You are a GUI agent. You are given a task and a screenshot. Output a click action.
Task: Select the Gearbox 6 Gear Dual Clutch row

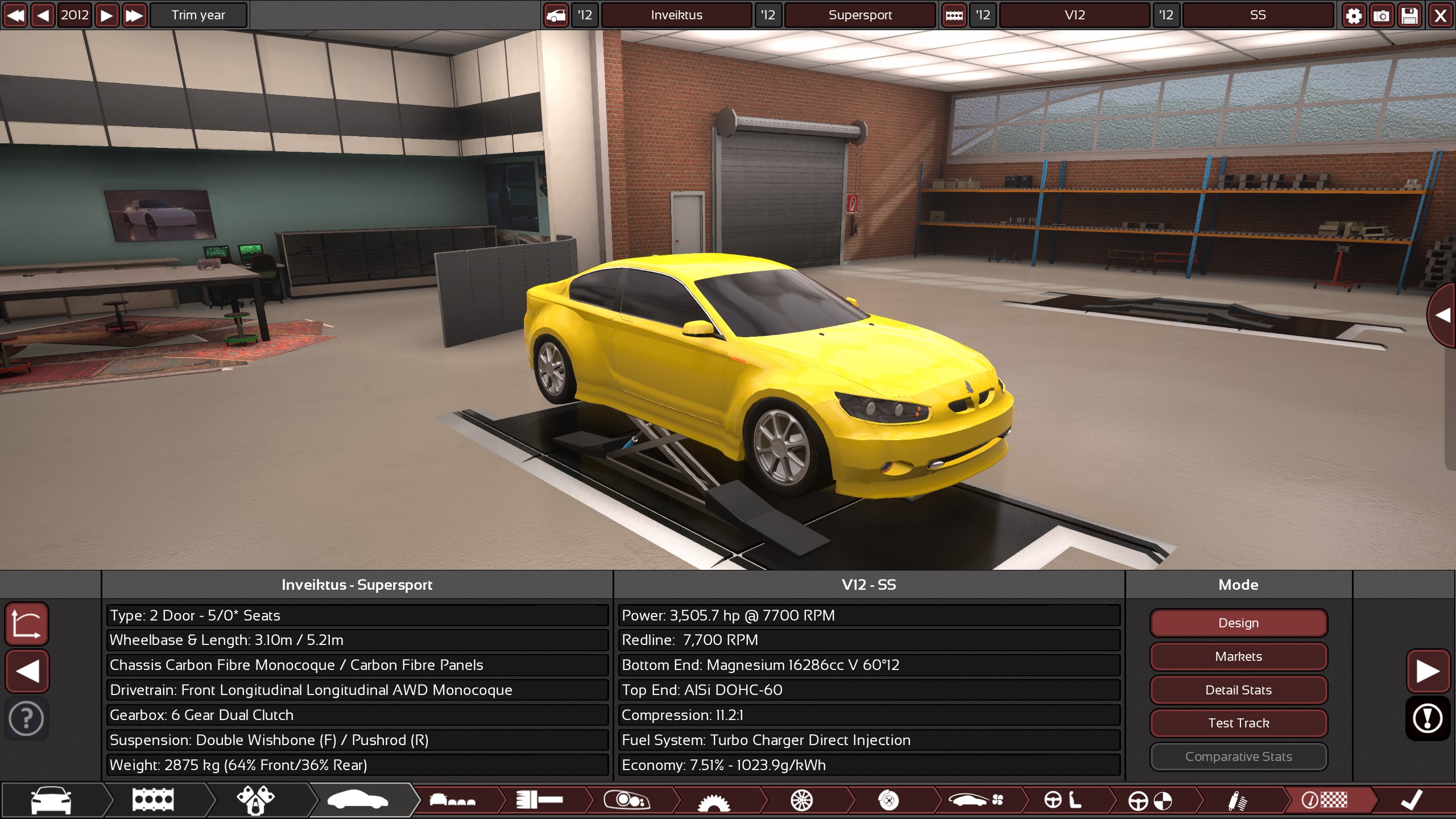[x=357, y=715]
